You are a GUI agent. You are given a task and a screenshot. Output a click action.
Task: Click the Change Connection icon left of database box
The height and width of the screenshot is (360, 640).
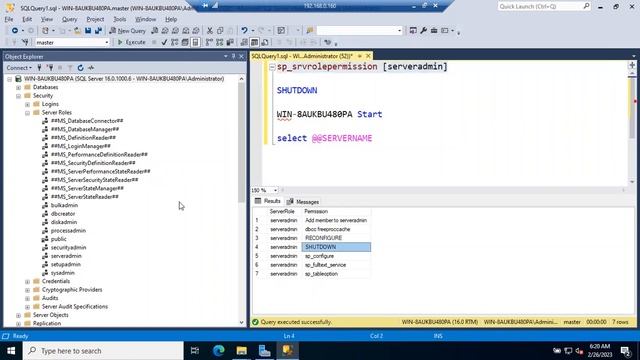(25, 42)
